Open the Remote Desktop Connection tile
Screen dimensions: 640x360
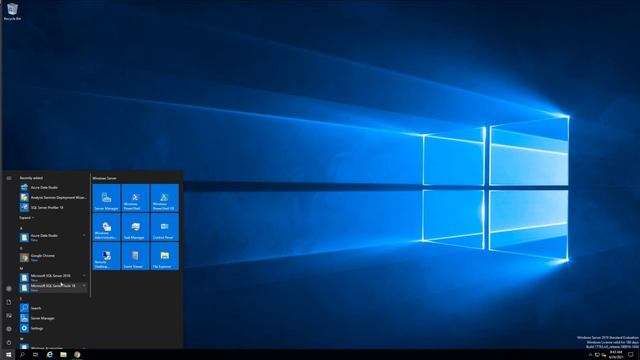click(x=107, y=256)
